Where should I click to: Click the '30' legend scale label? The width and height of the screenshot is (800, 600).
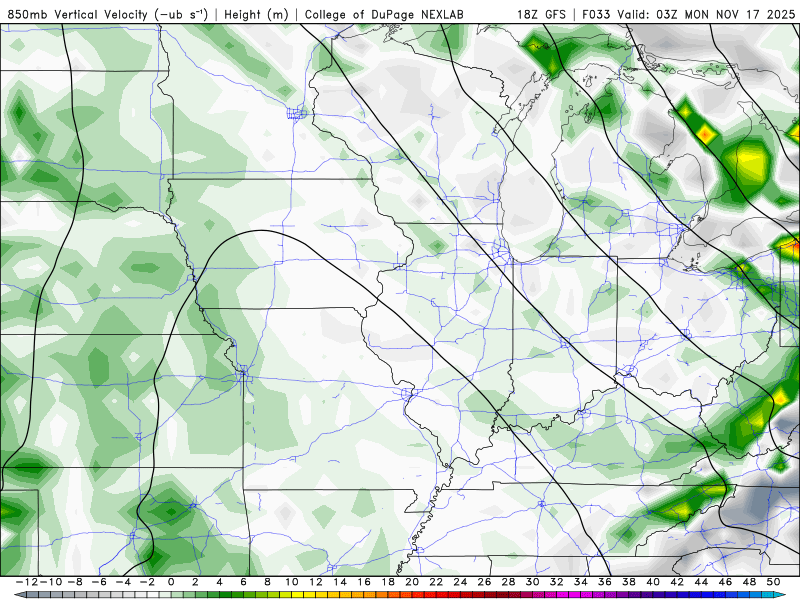point(533,582)
